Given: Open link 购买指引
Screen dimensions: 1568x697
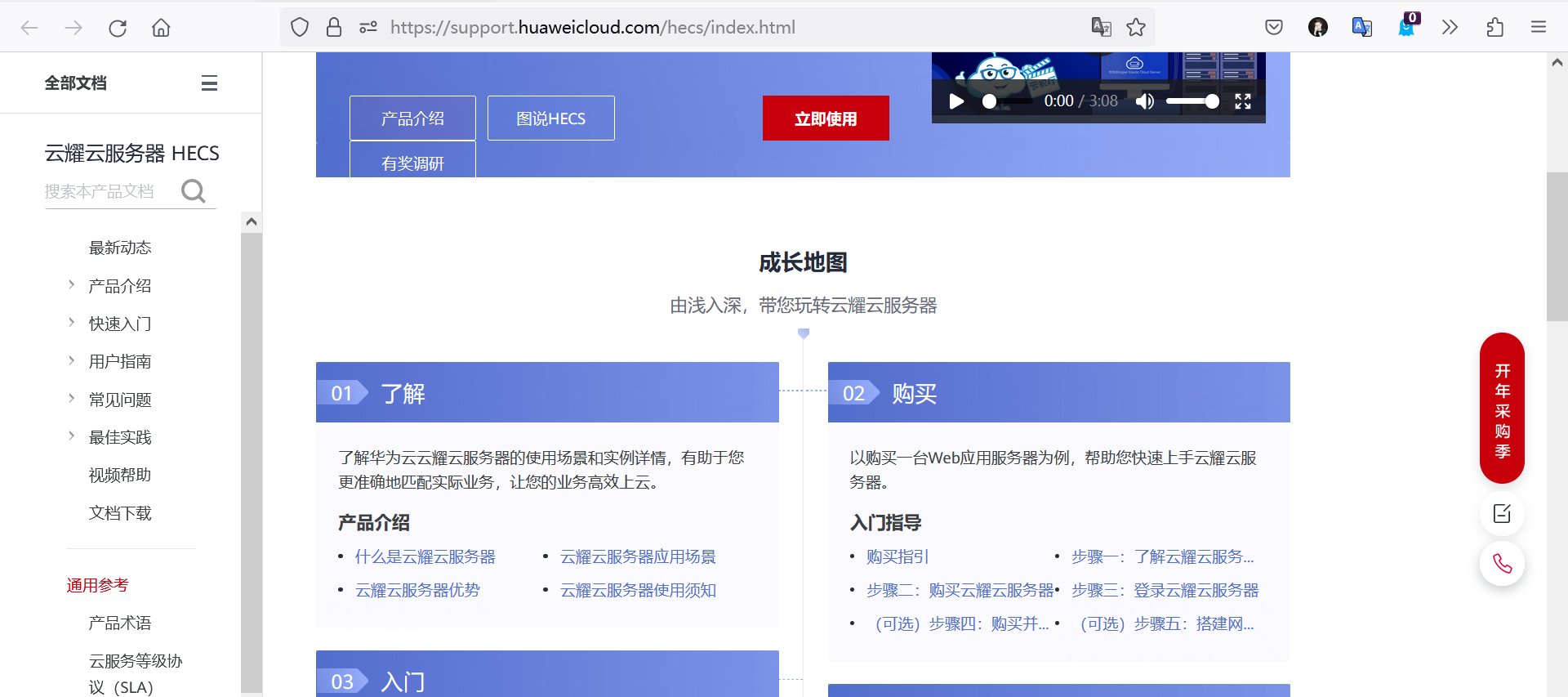Looking at the screenshot, I should tap(898, 556).
